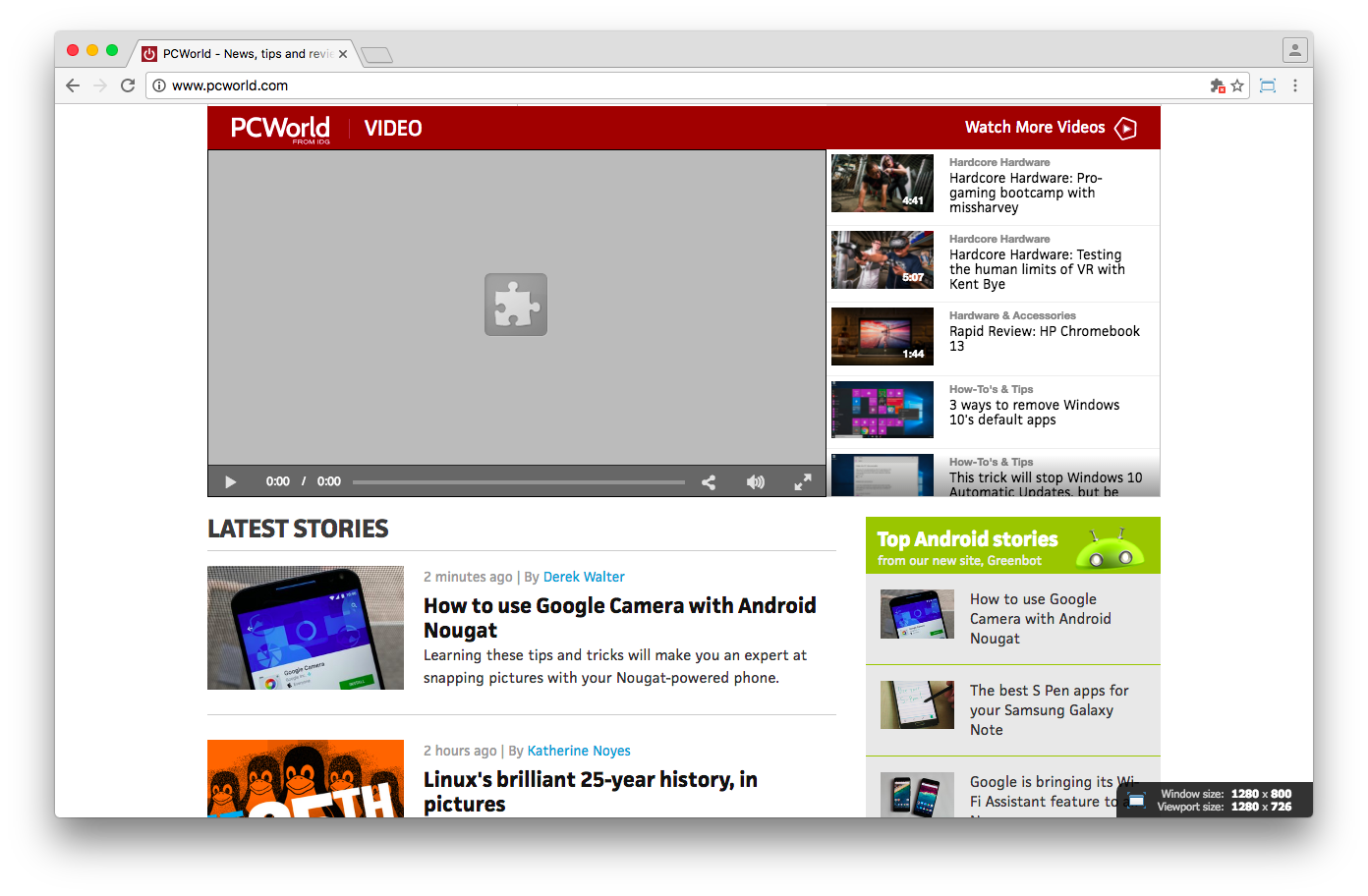Click the Wi-Fi Assistant story thumbnail in the sidebar
This screenshot has height=896, width=1368.
(x=917, y=795)
